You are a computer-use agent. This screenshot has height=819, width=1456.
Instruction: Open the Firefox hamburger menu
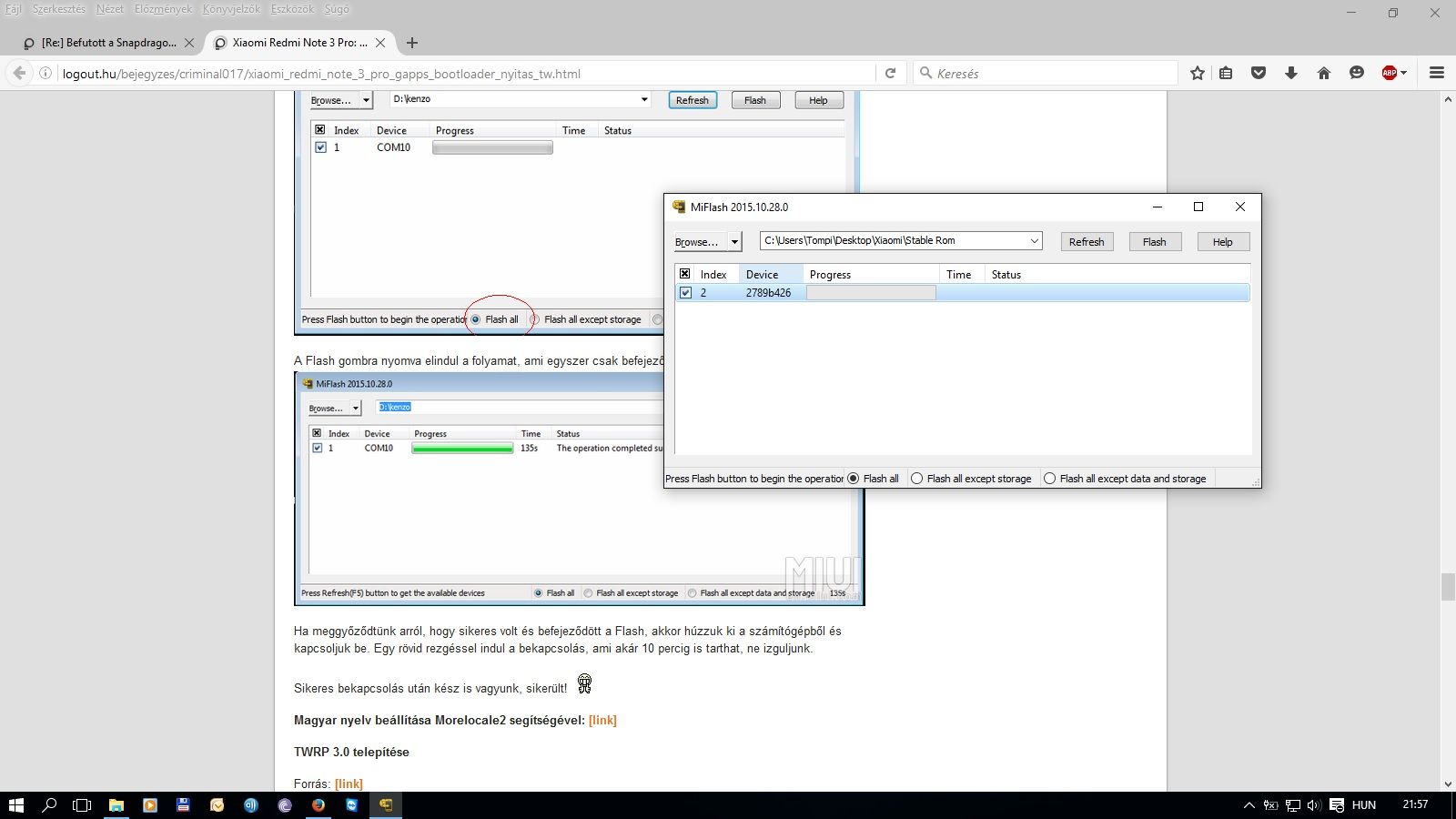click(1437, 74)
